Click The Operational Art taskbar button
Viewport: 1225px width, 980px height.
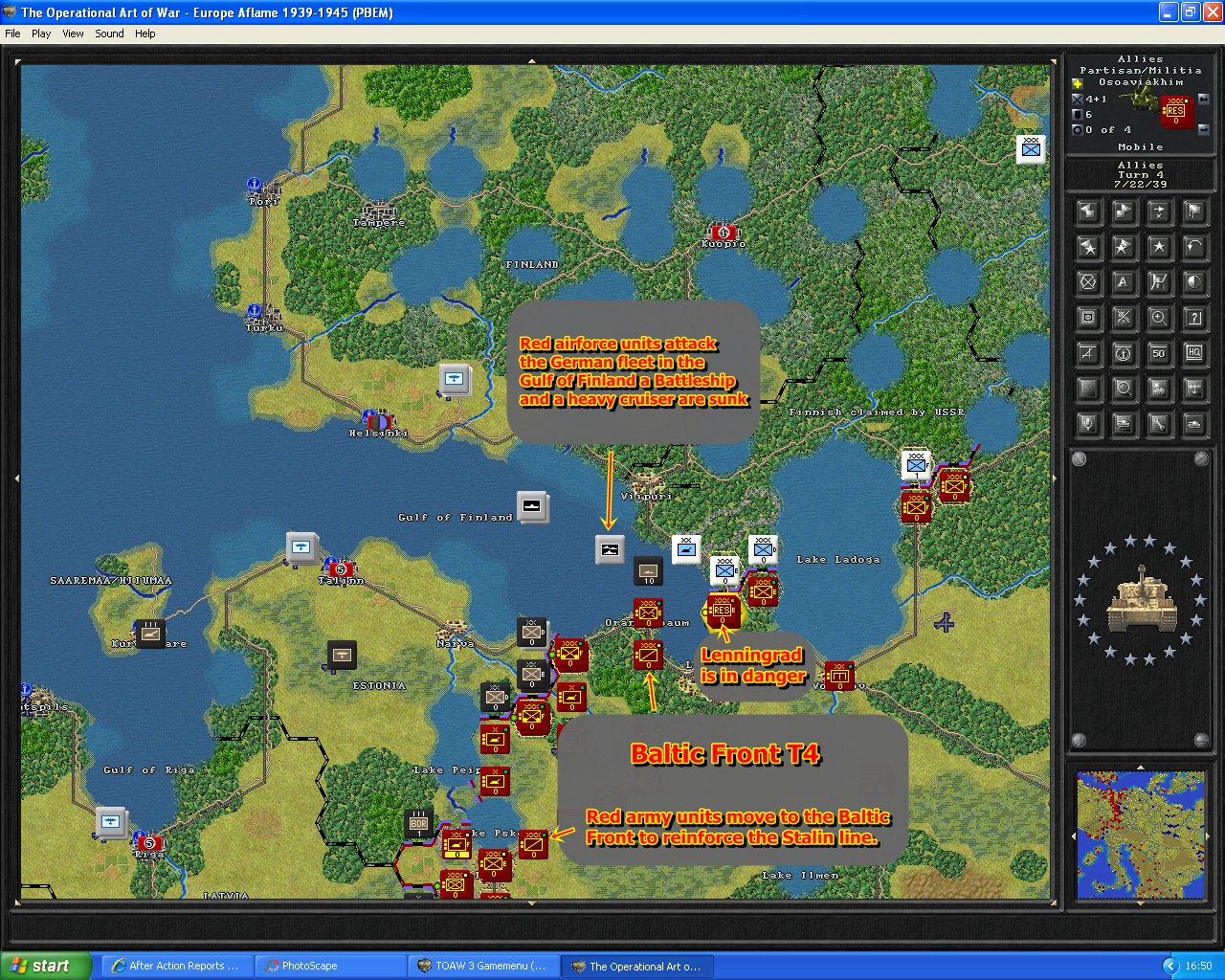tap(635, 966)
